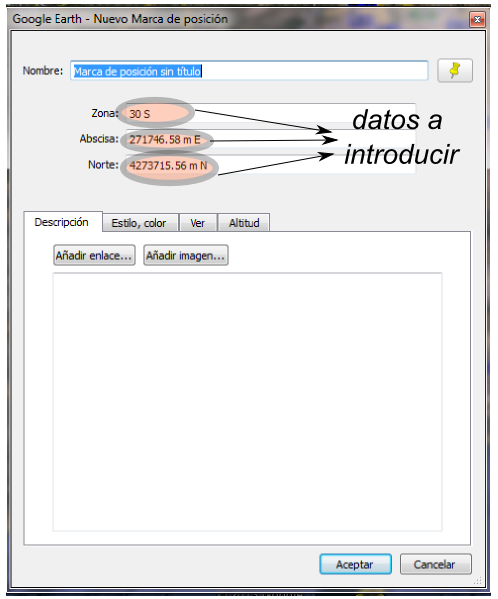This screenshot has width=498, height=599.
Task: Confirm with the Aceptar button
Action: point(355,564)
